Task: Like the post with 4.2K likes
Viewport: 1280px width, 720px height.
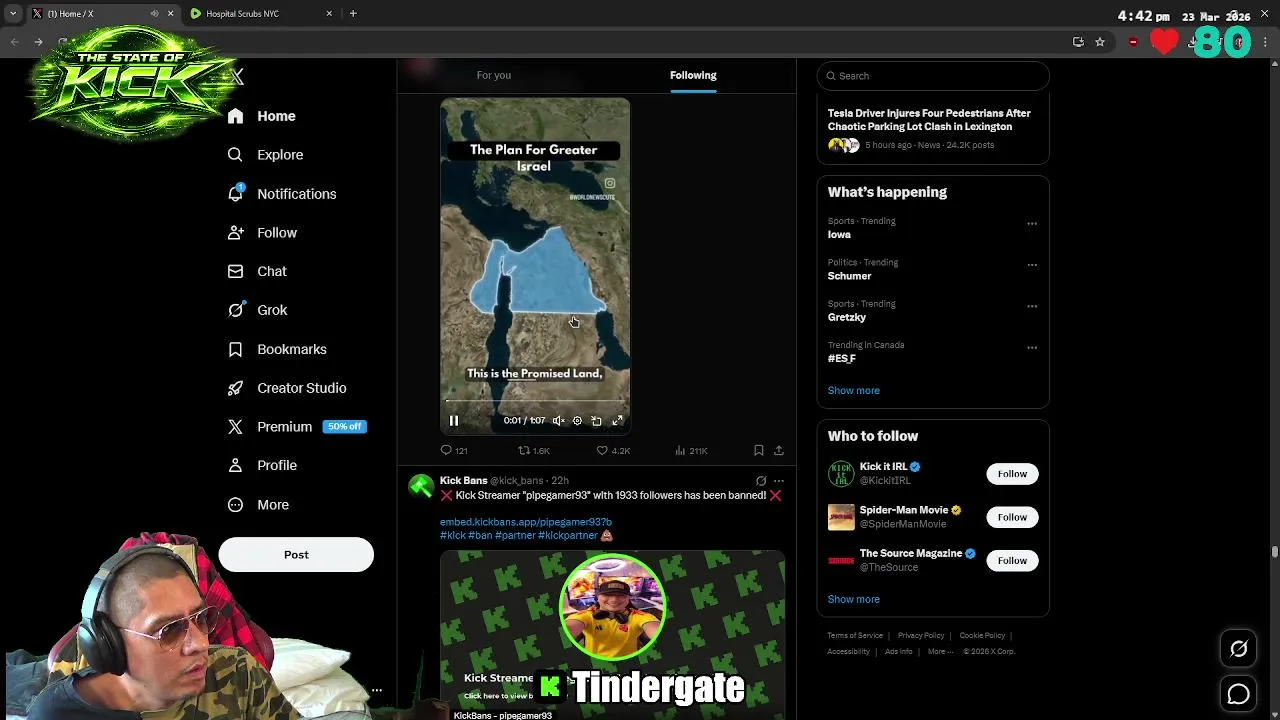Action: [x=613, y=451]
